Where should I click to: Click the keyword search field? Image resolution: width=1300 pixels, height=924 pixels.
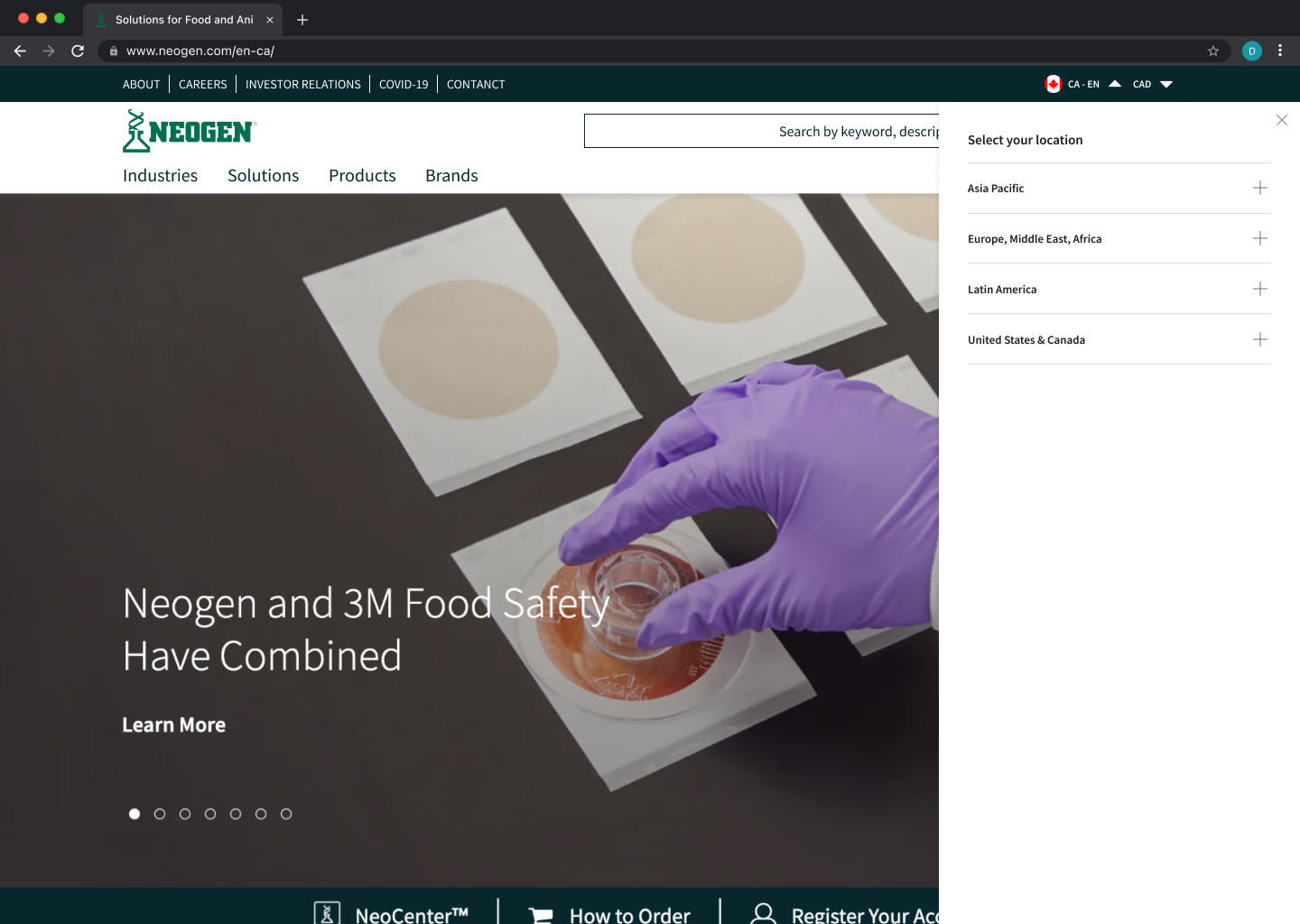(761, 131)
